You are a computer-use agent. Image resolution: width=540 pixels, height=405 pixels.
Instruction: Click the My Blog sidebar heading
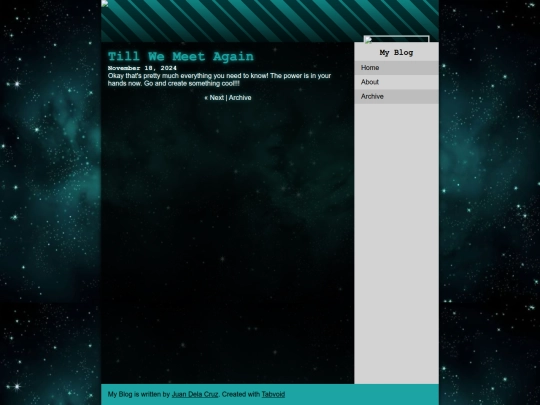click(396, 53)
